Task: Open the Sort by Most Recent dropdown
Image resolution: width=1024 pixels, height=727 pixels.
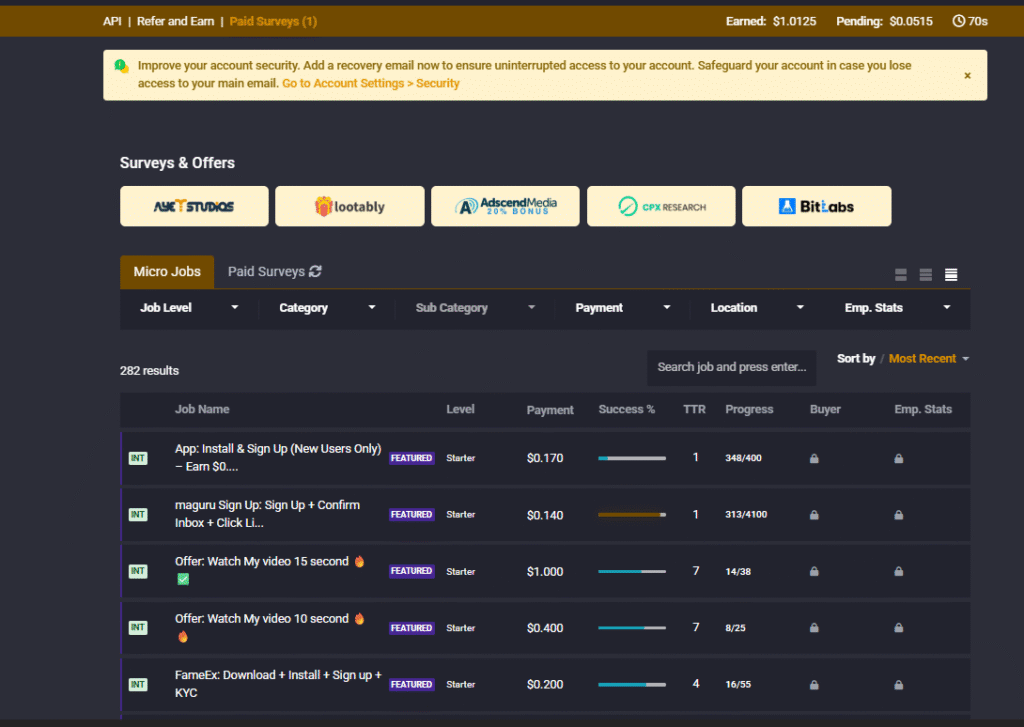Action: click(928, 358)
